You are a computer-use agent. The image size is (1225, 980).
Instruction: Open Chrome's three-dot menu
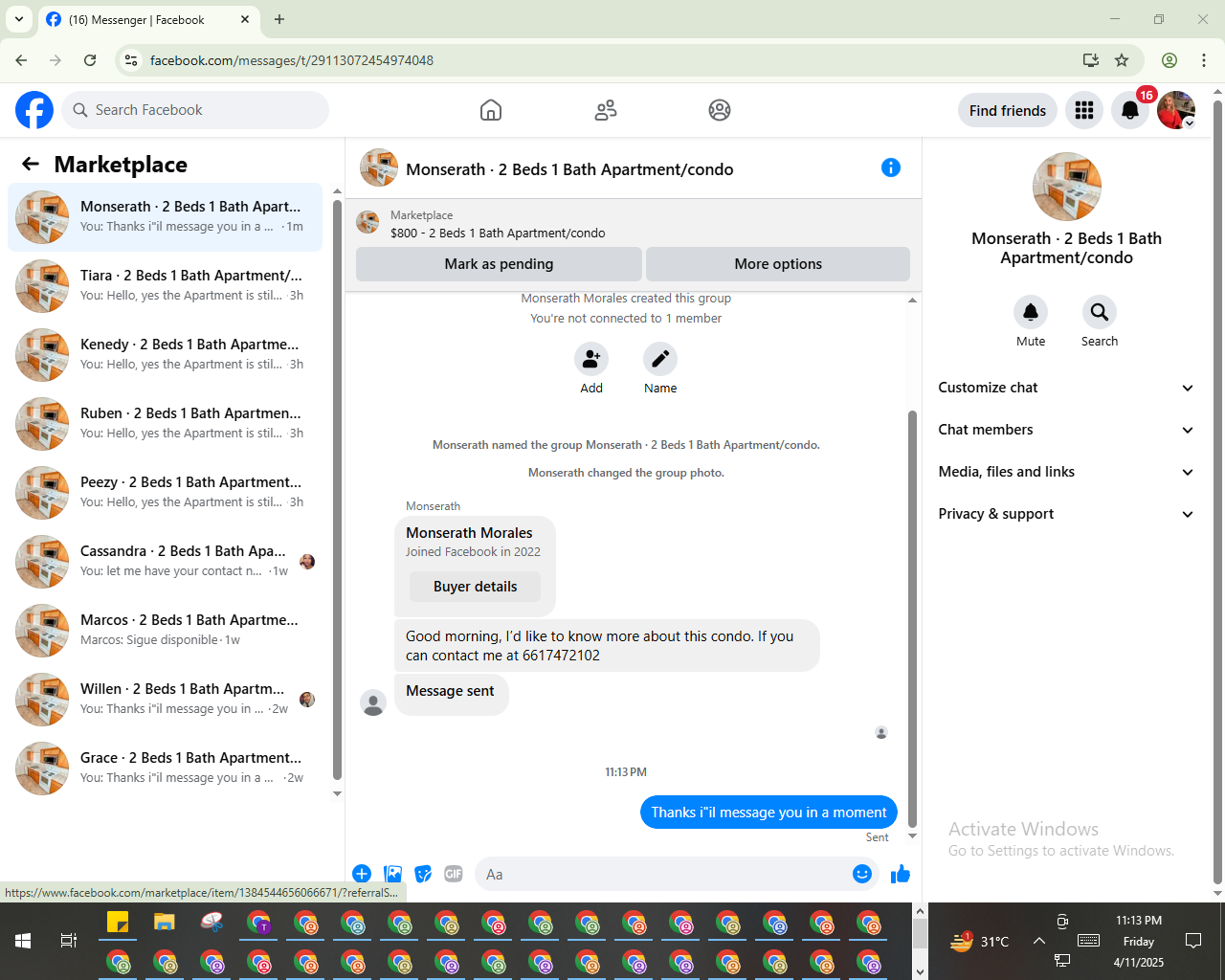[x=1204, y=60]
